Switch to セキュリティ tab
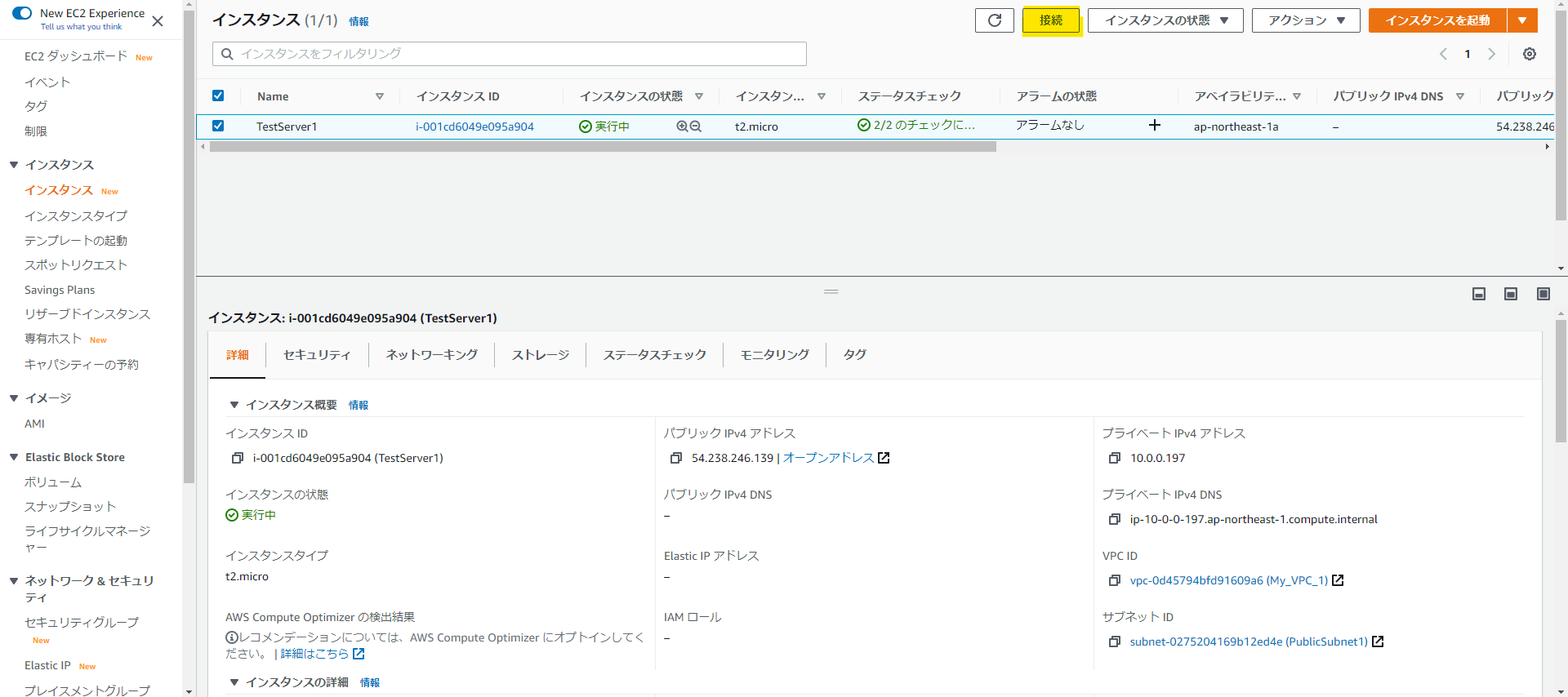 (317, 355)
